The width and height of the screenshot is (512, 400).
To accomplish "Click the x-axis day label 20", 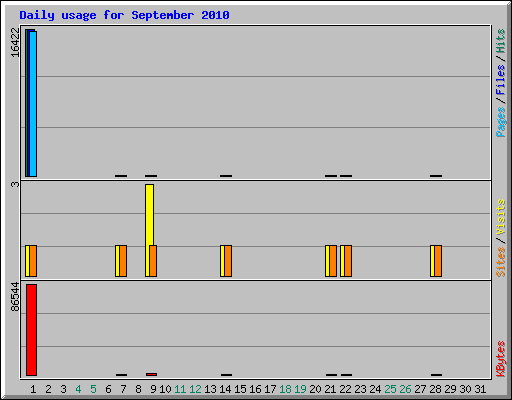I will click(315, 389).
